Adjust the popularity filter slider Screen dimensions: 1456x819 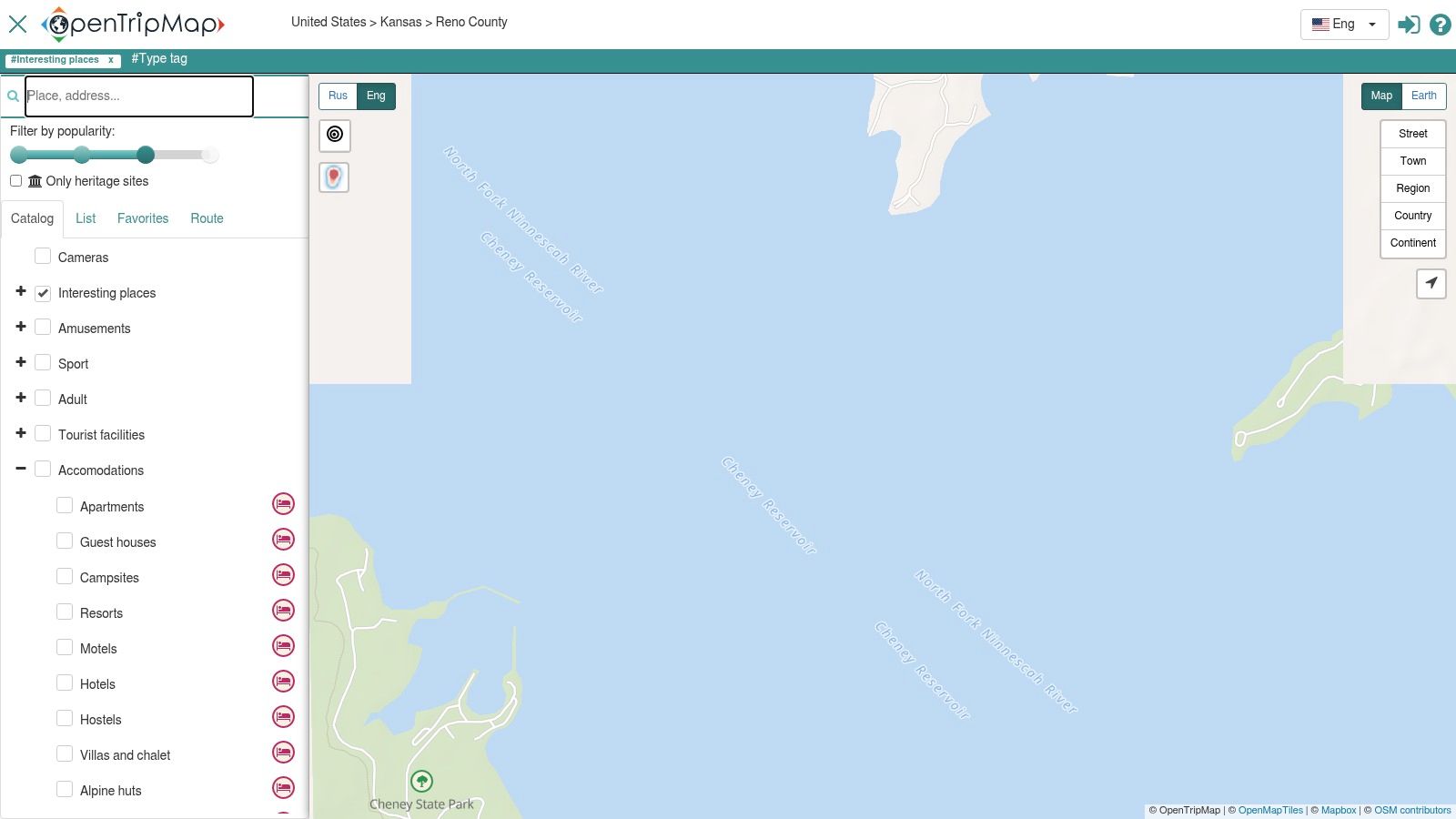[146, 155]
